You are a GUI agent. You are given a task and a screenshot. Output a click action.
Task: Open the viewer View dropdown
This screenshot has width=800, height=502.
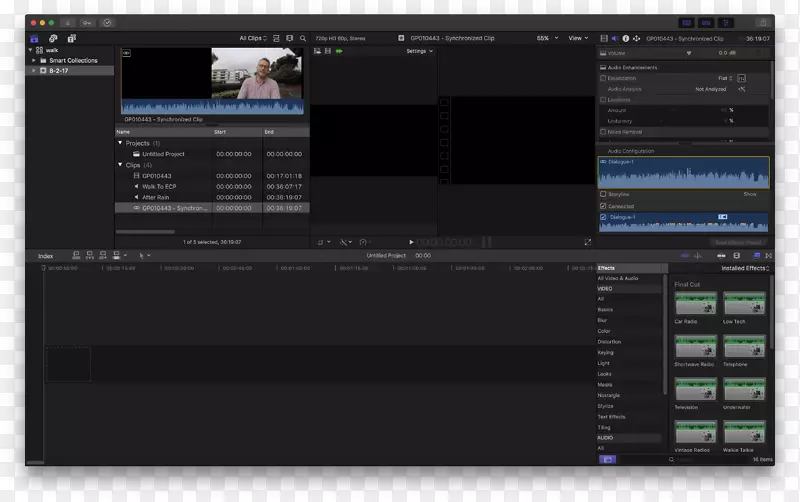pos(578,38)
